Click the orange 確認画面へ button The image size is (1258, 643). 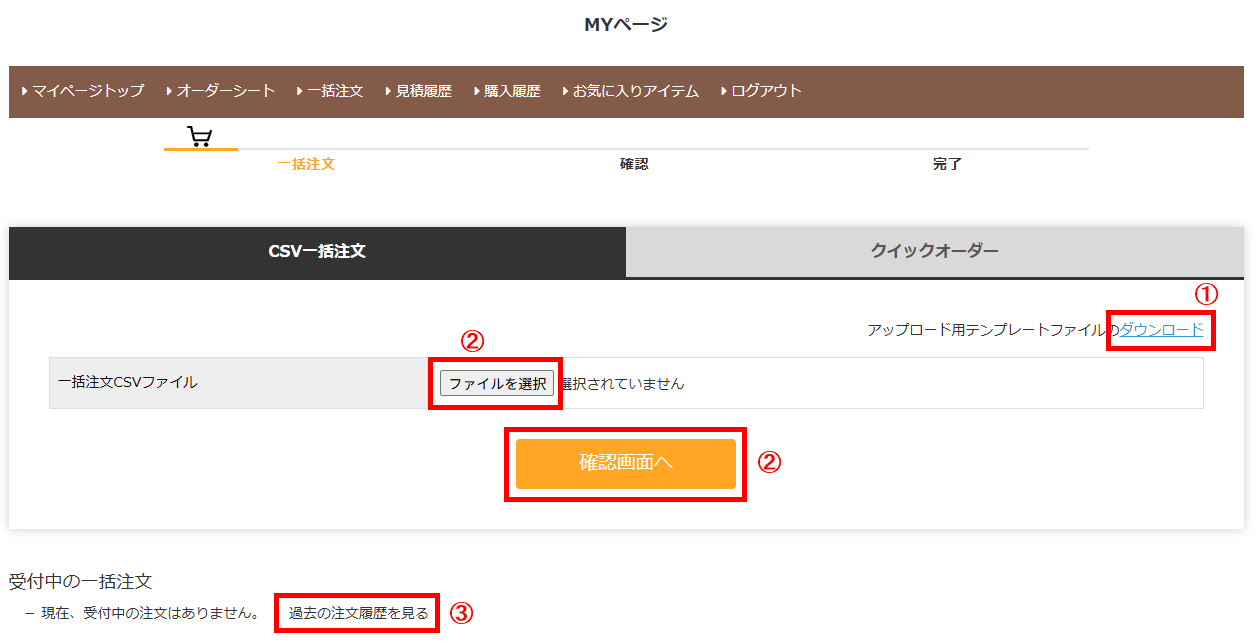pos(626,463)
